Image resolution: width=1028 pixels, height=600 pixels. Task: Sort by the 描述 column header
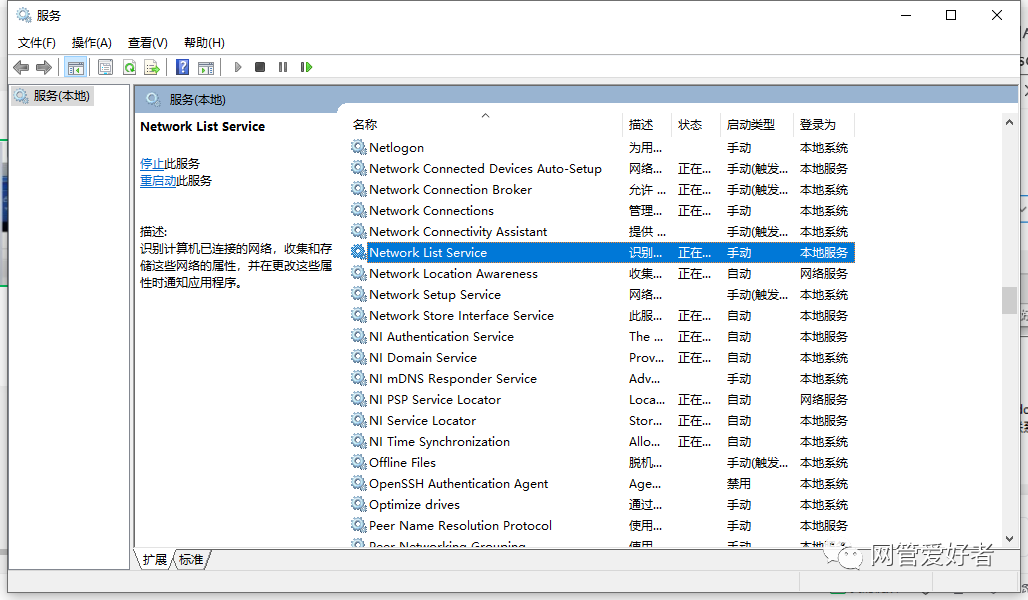click(x=646, y=124)
